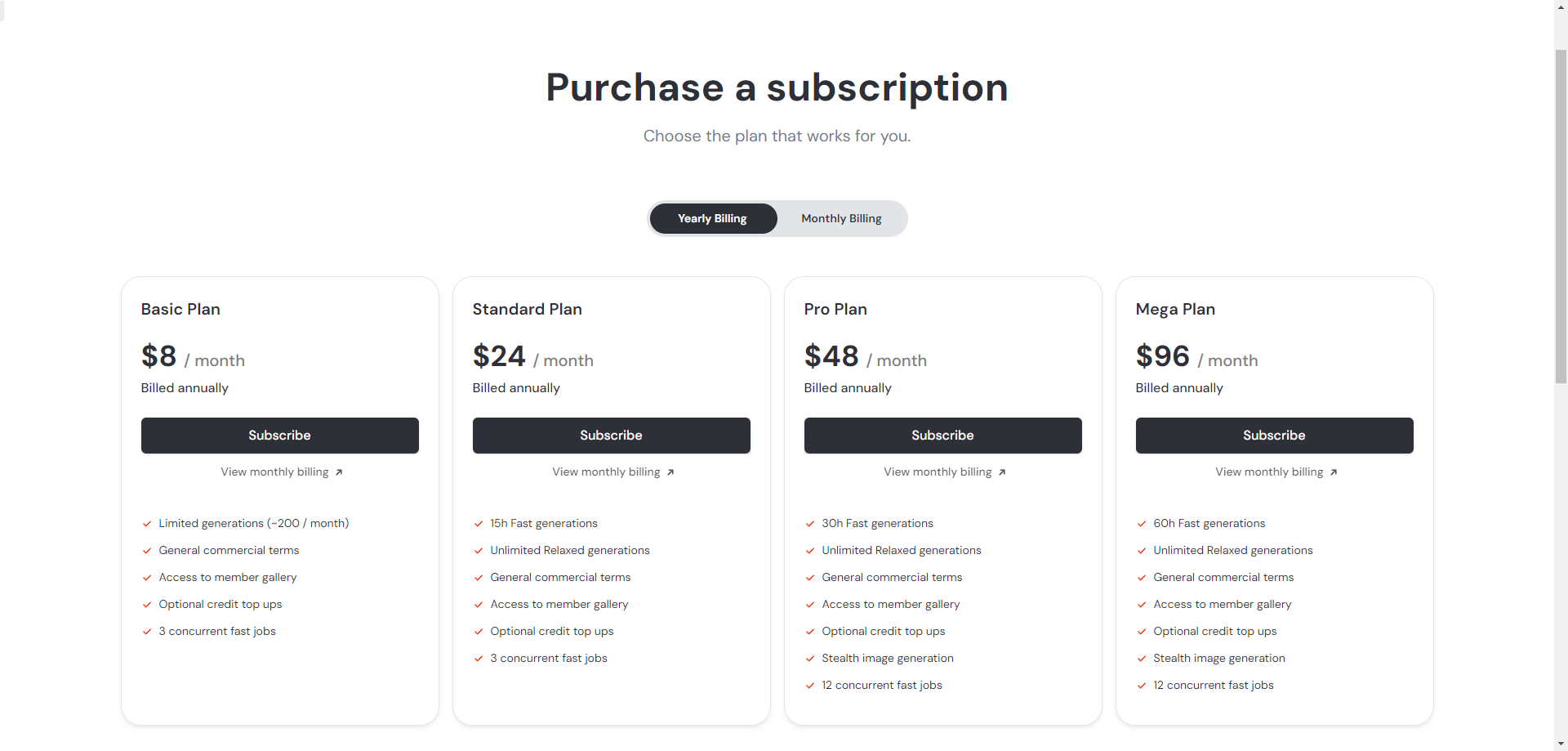Click checkmark beside 30h Fast generations
This screenshot has height=751, width=1568.
pos(810,524)
